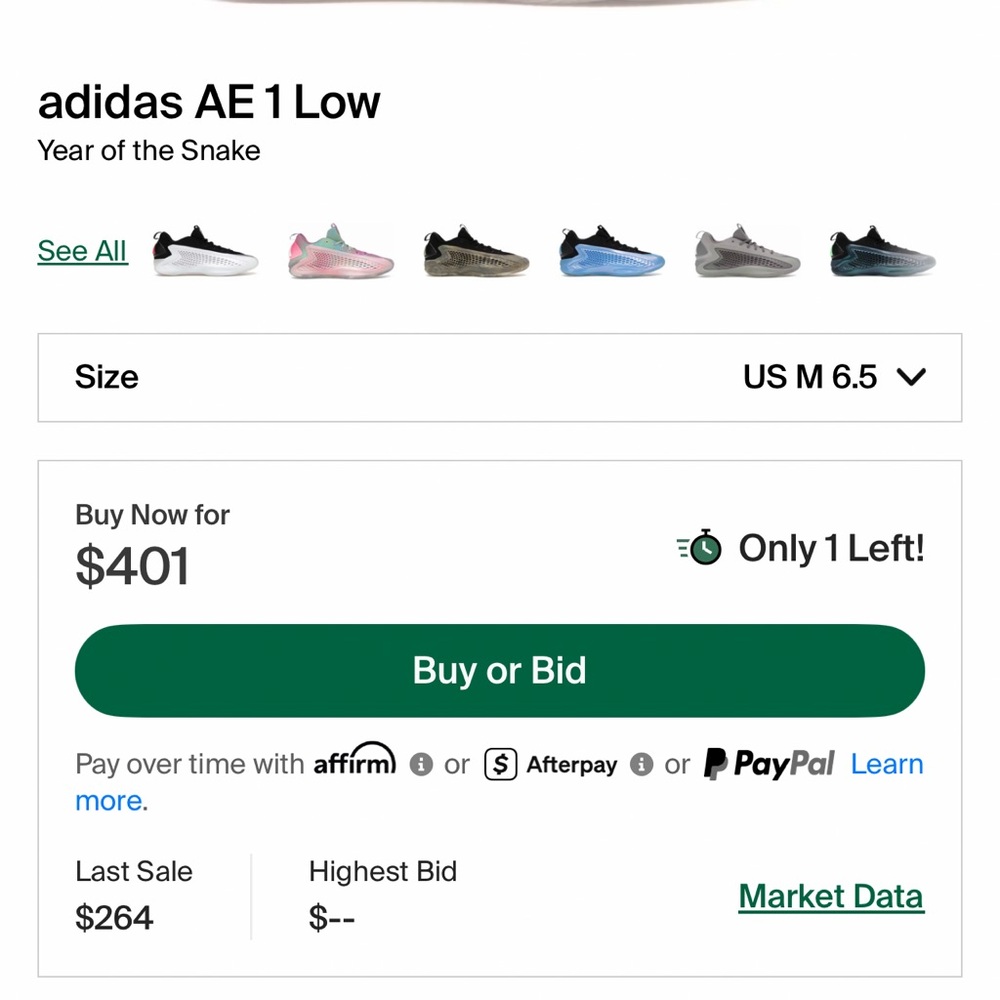Open the Market Data page
The image size is (1000, 1000).
[830, 896]
